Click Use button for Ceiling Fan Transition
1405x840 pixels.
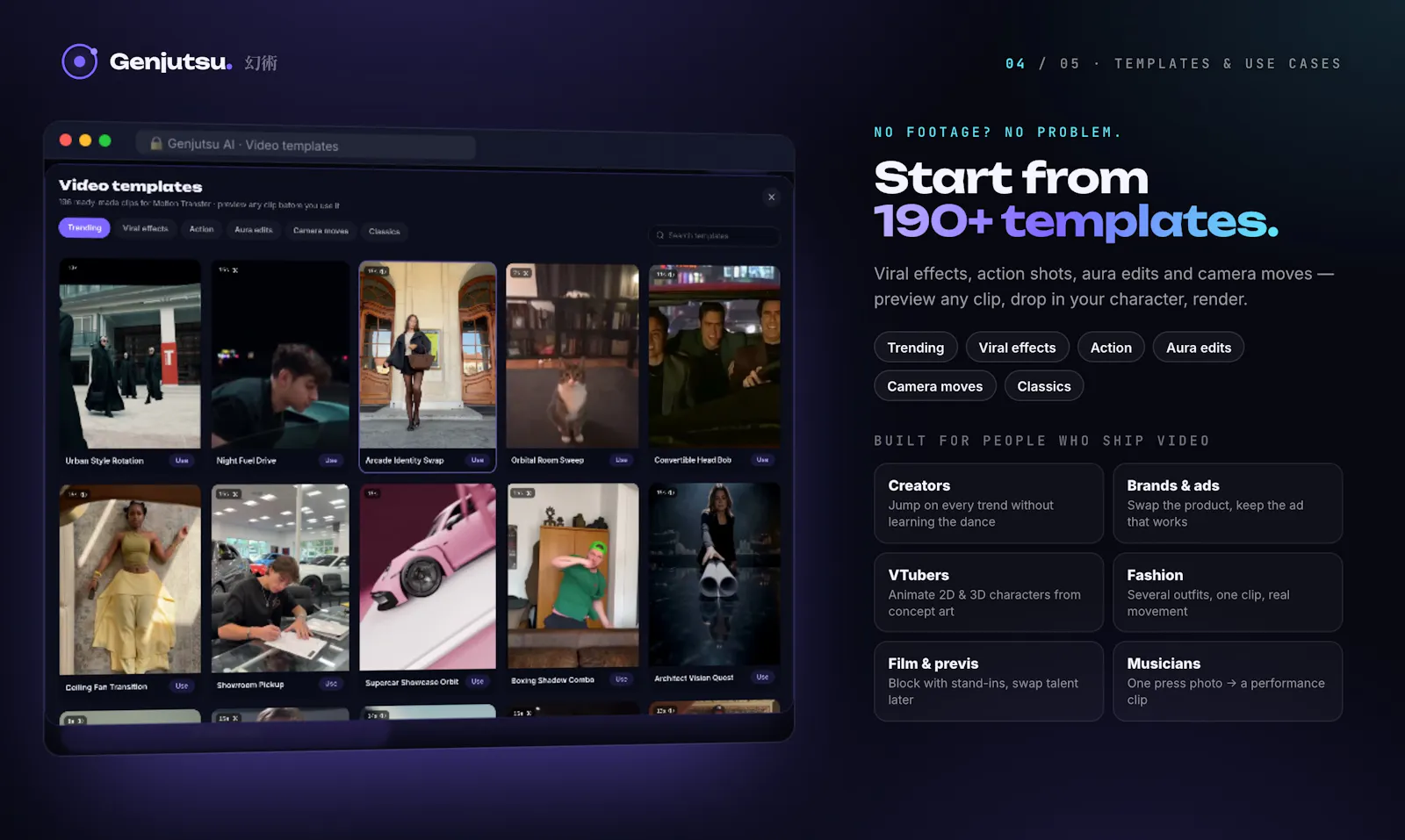click(182, 686)
